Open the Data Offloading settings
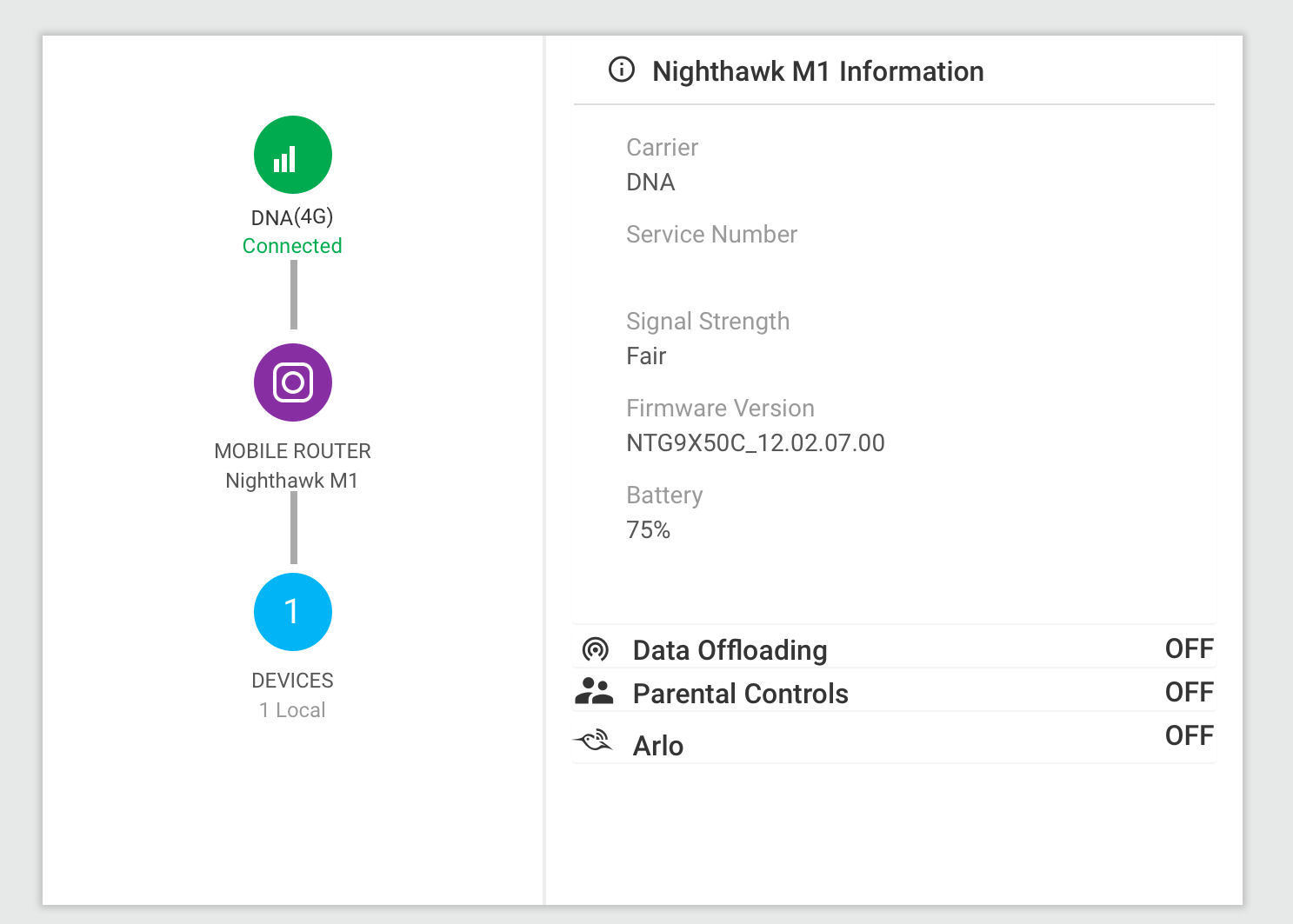 click(894, 648)
